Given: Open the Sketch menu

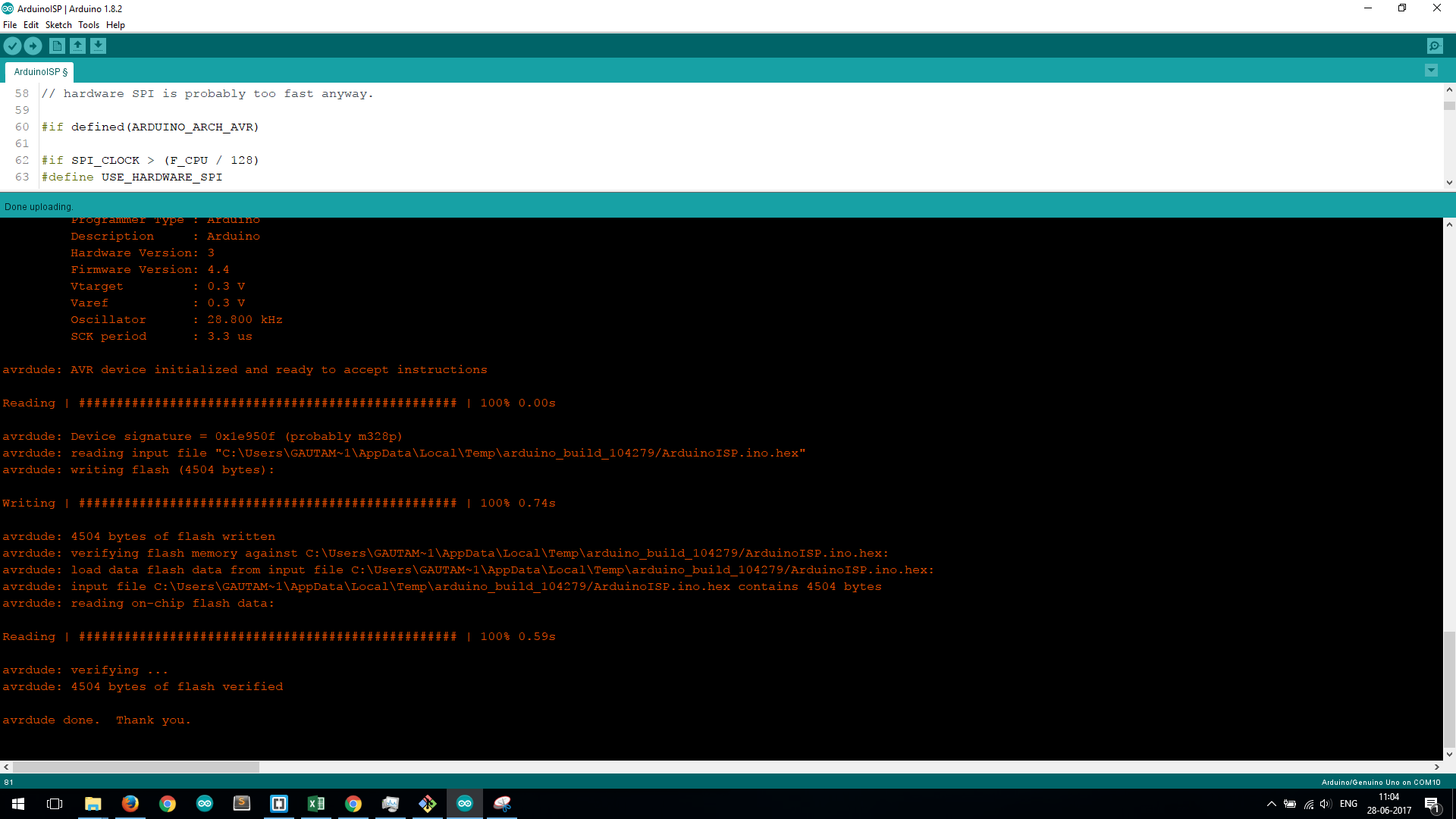Looking at the screenshot, I should 58,25.
